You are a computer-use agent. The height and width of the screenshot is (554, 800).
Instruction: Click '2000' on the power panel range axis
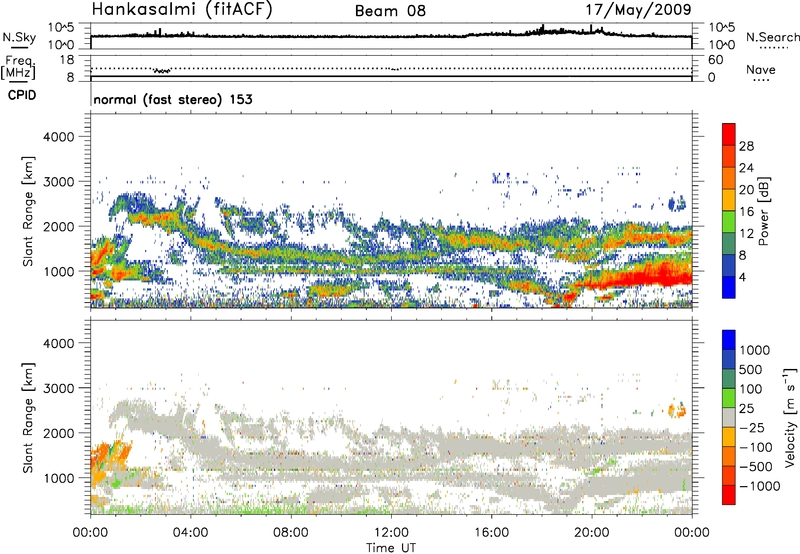coord(58,226)
